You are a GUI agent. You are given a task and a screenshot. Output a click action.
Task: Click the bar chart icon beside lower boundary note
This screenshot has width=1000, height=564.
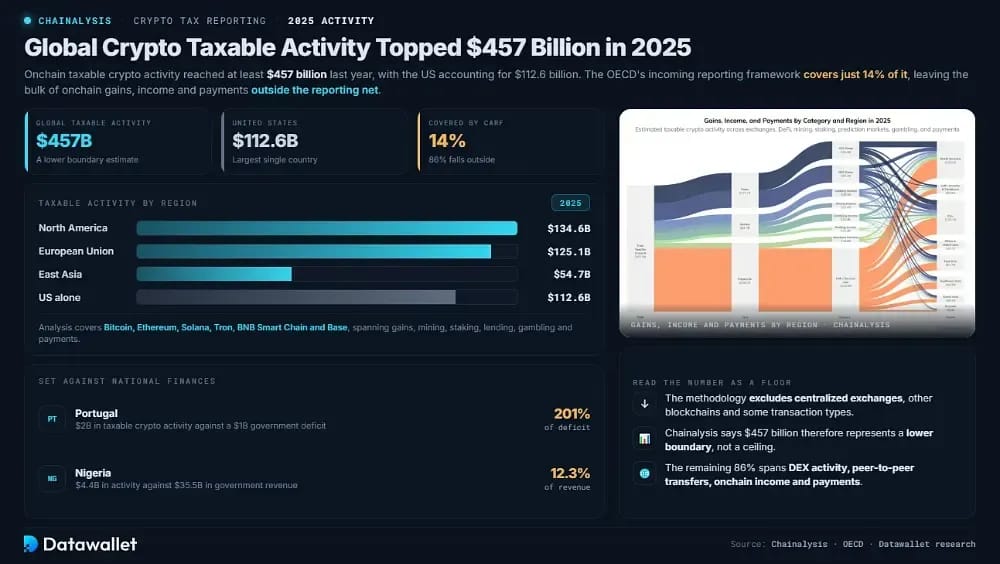[x=644, y=438]
